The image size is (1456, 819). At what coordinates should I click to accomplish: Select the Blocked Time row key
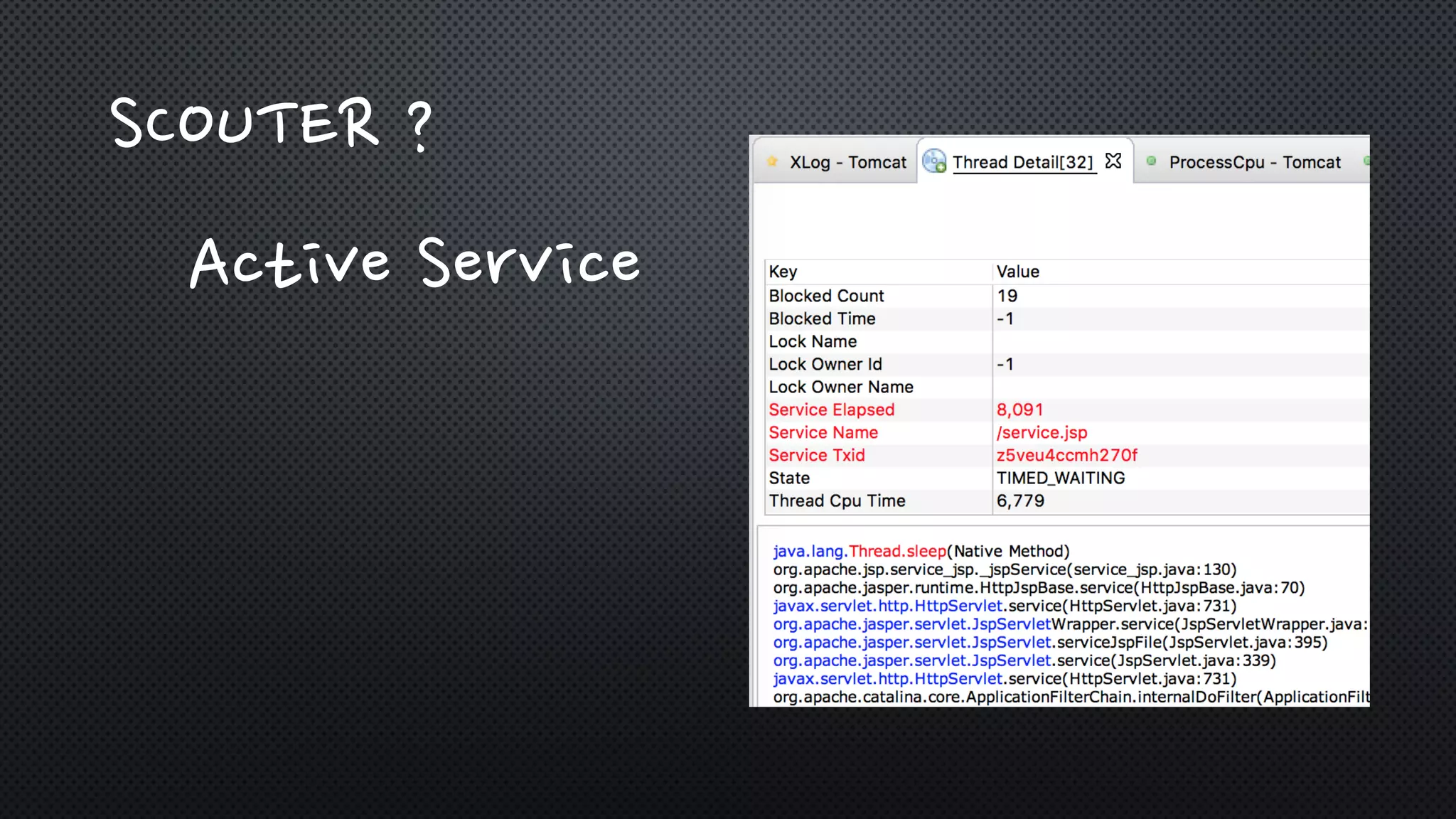tap(822, 318)
